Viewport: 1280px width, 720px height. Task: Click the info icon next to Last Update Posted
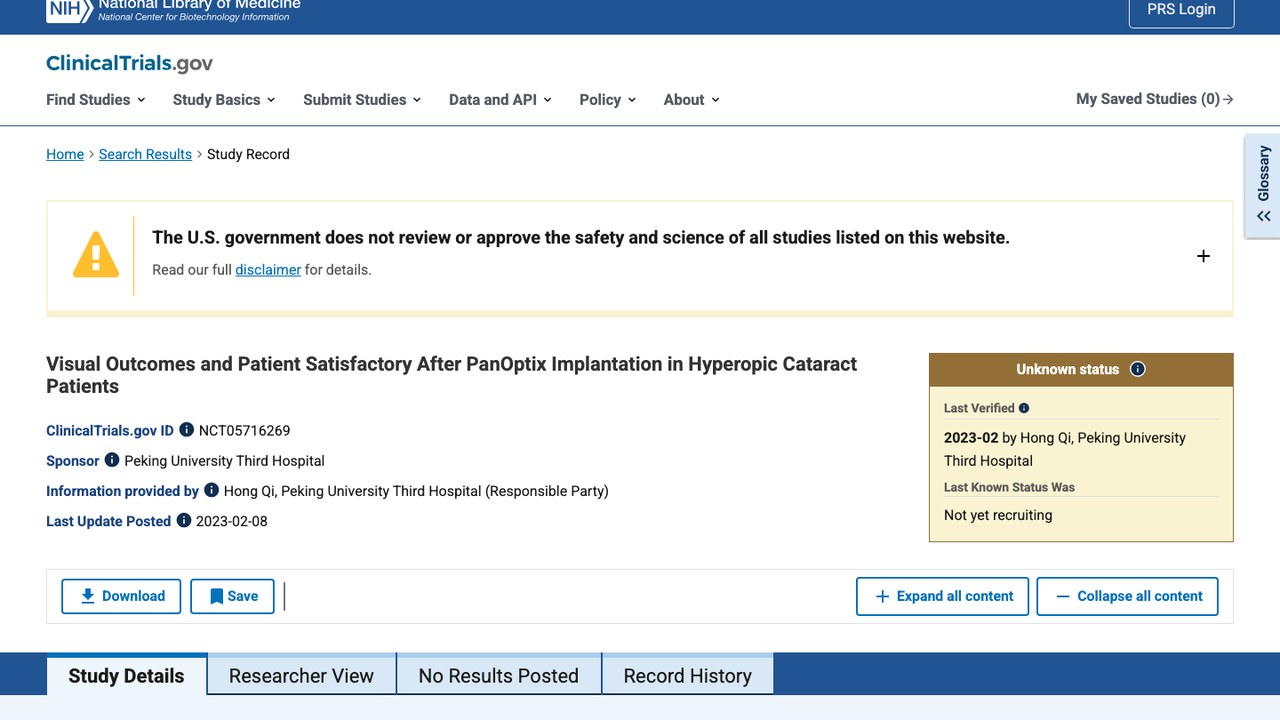coord(184,520)
